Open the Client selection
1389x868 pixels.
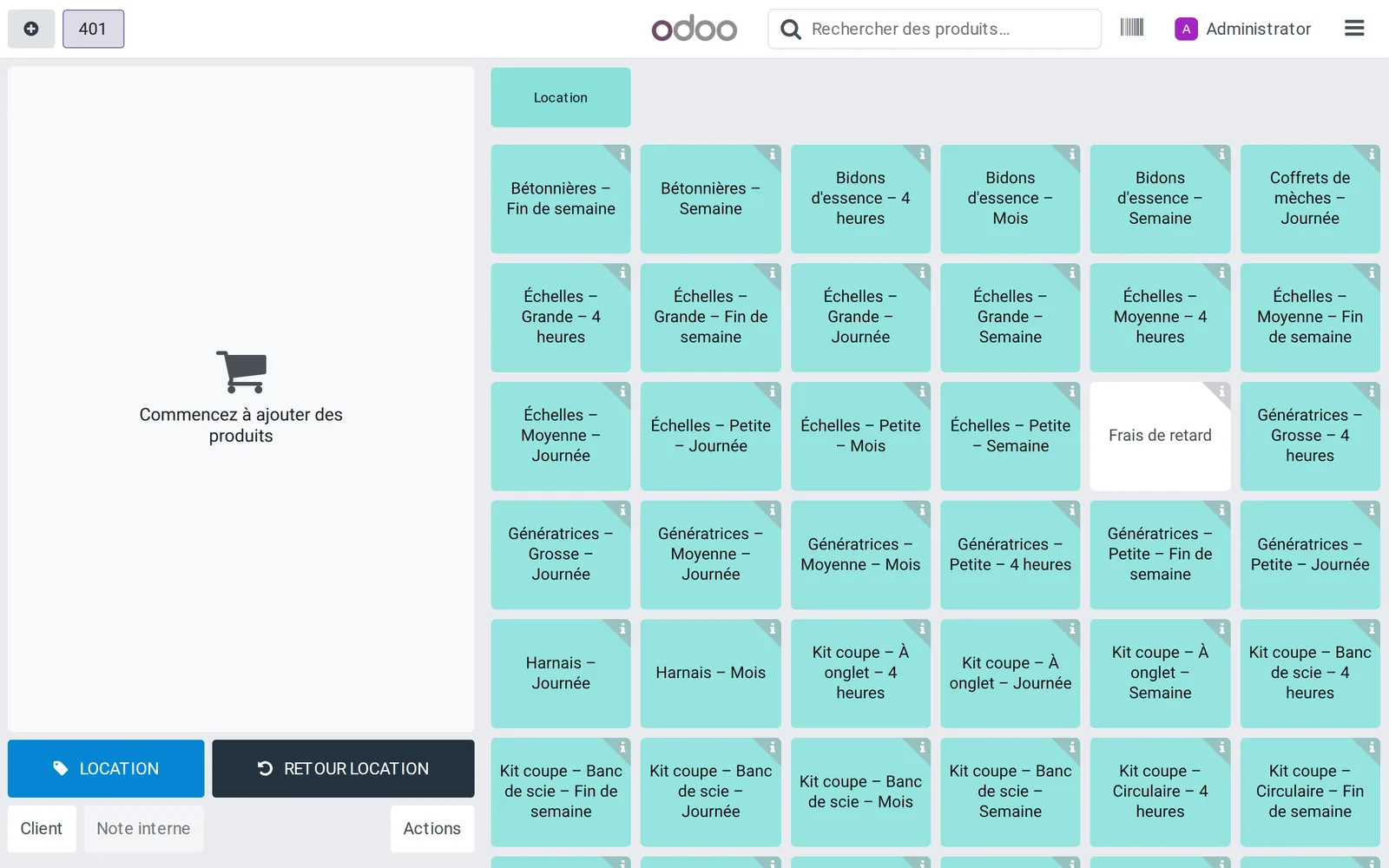click(42, 828)
